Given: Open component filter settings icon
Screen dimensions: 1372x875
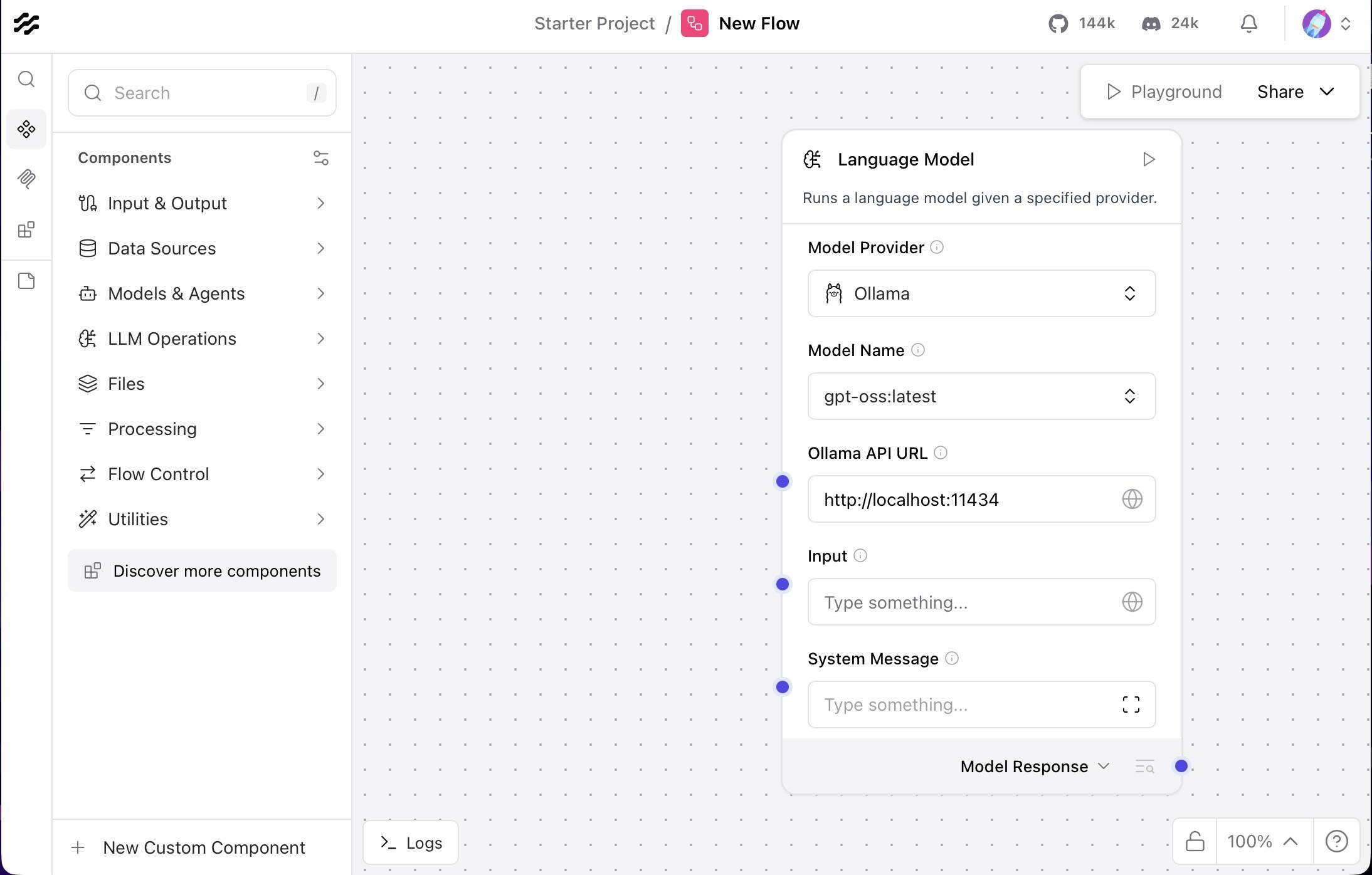Looking at the screenshot, I should 320,158.
